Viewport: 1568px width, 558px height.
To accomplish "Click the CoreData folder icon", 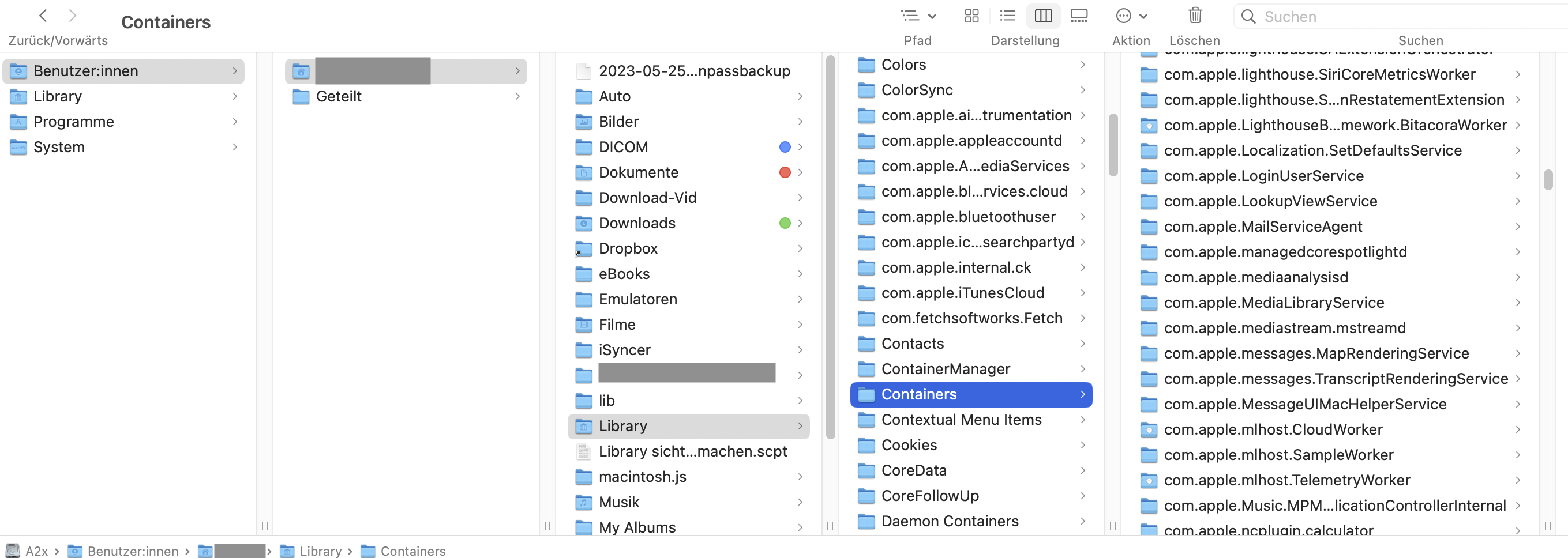I will (865, 470).
